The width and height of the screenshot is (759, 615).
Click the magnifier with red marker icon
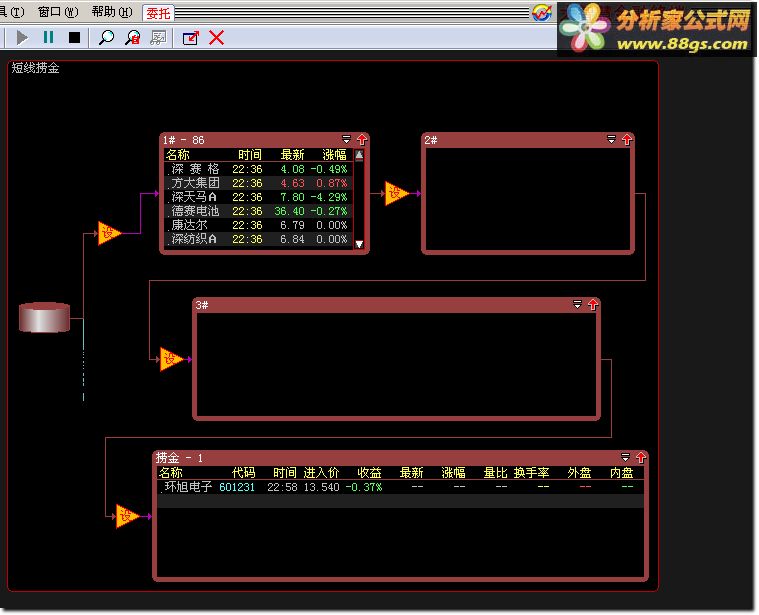coord(133,38)
